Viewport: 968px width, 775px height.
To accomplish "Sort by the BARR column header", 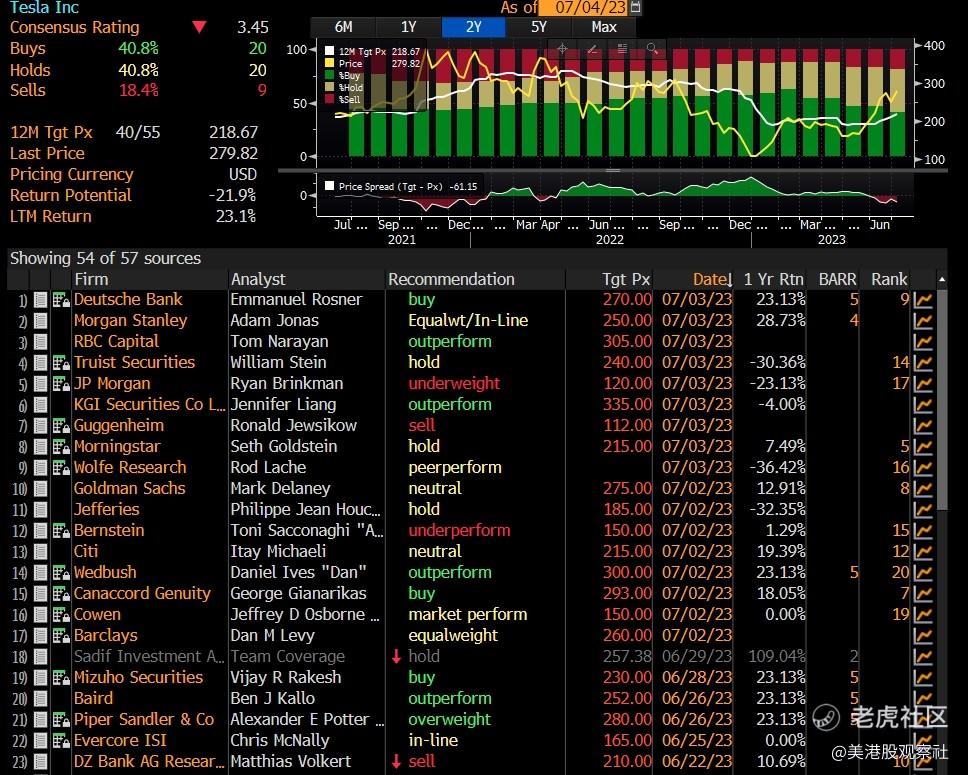I will (838, 279).
